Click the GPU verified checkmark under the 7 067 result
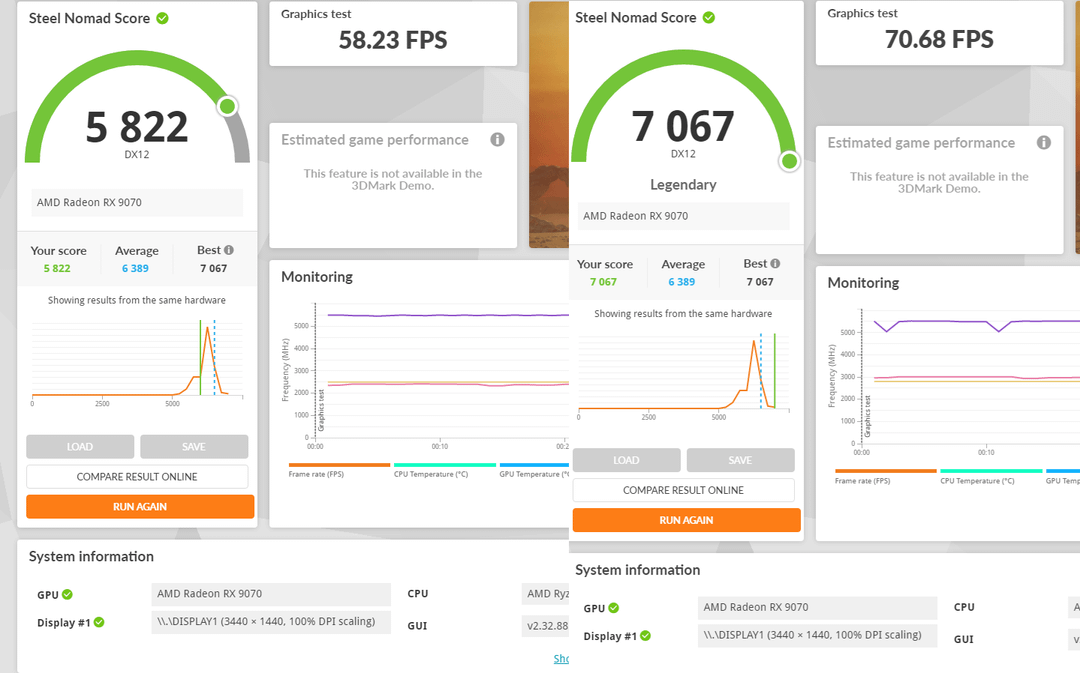The image size is (1080, 673). click(613, 608)
